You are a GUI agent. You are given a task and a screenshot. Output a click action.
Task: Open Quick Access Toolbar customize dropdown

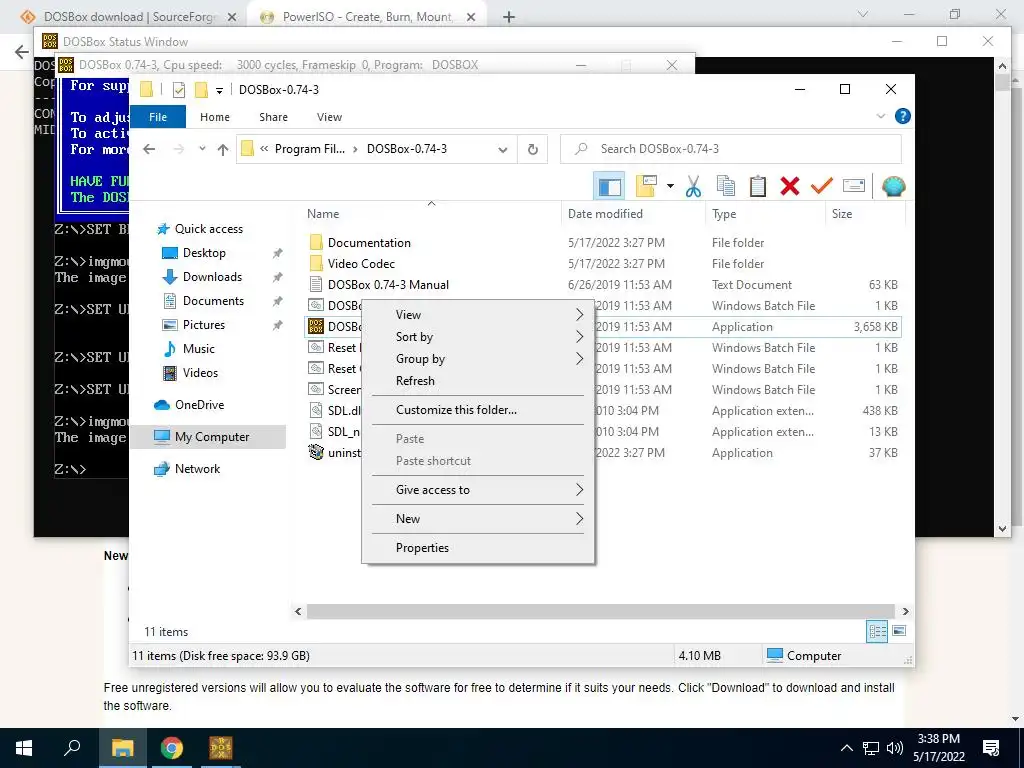click(x=219, y=90)
